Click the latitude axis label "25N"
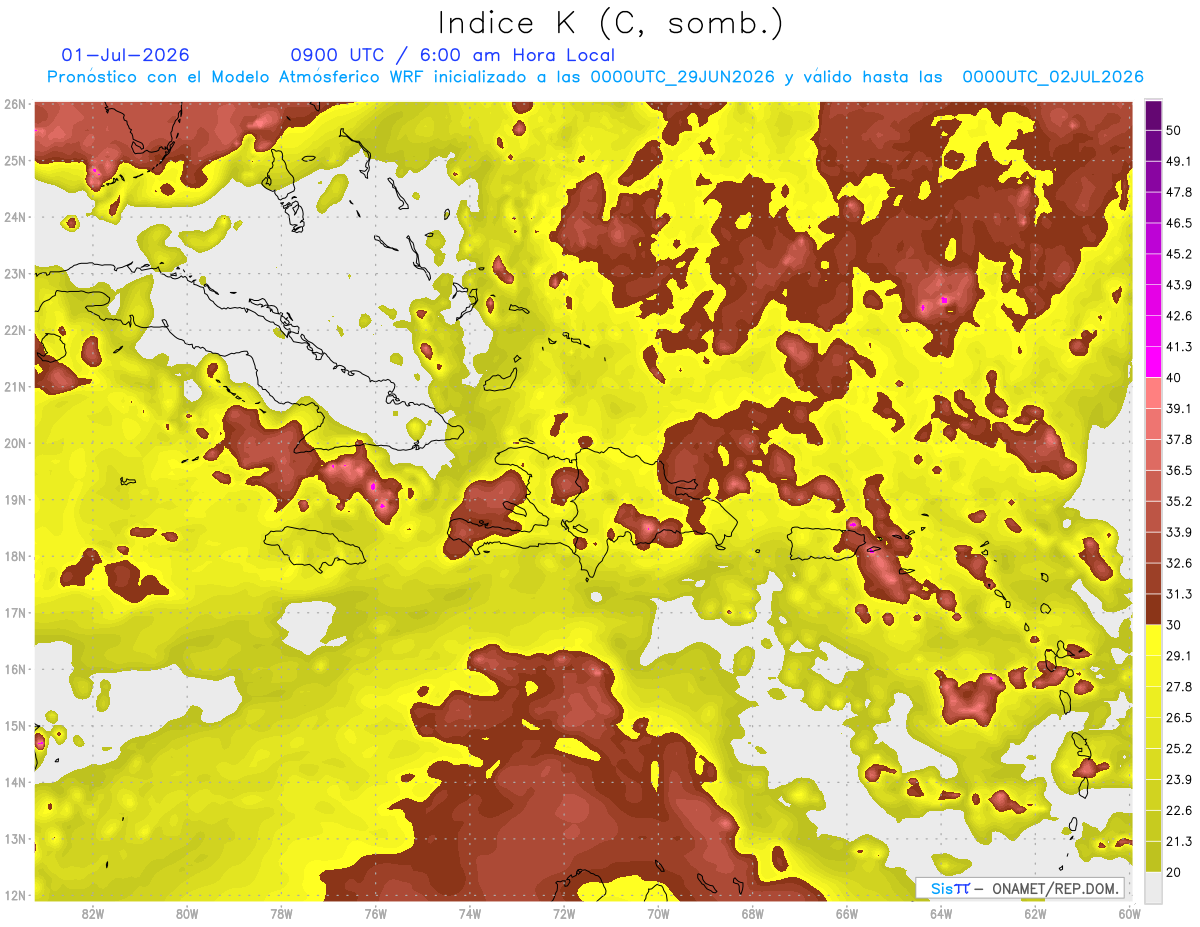This screenshot has height=927, width=1200. [15, 160]
